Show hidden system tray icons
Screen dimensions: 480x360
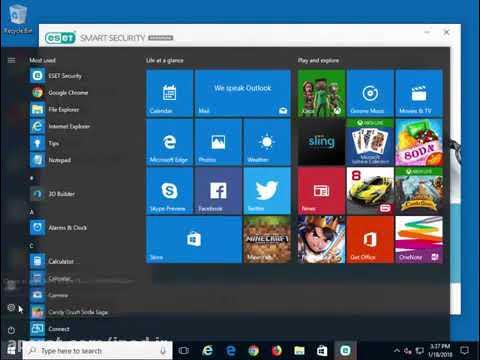coord(397,351)
